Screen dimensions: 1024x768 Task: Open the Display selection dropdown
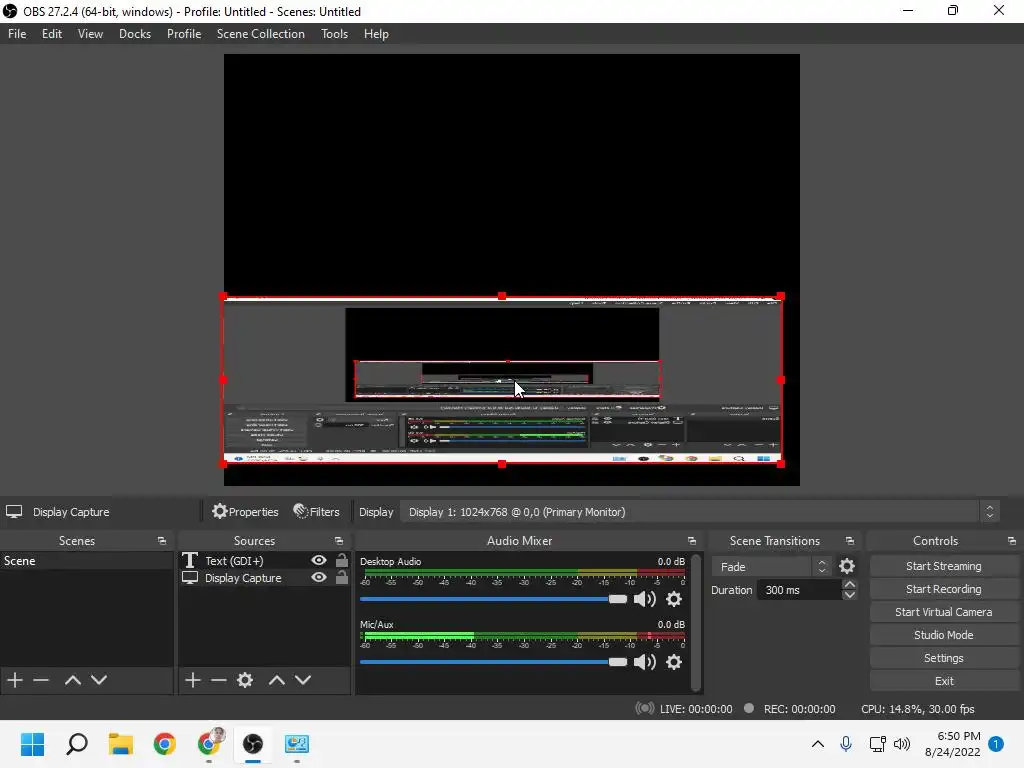pos(699,512)
